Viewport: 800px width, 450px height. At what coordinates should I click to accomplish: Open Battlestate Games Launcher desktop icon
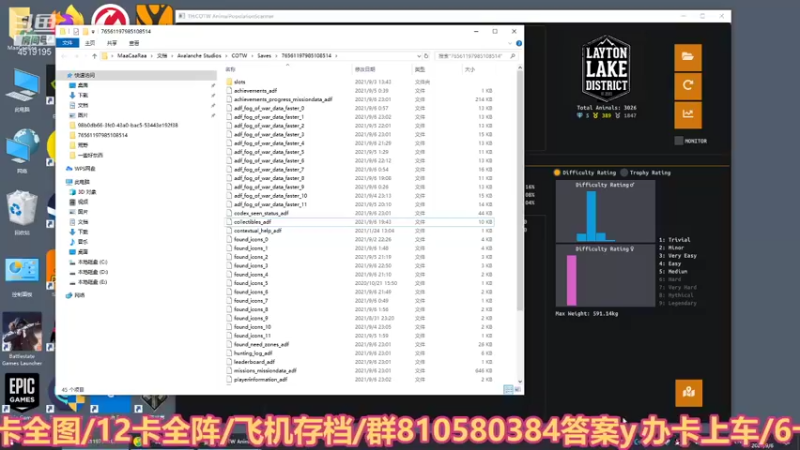coord(21,339)
